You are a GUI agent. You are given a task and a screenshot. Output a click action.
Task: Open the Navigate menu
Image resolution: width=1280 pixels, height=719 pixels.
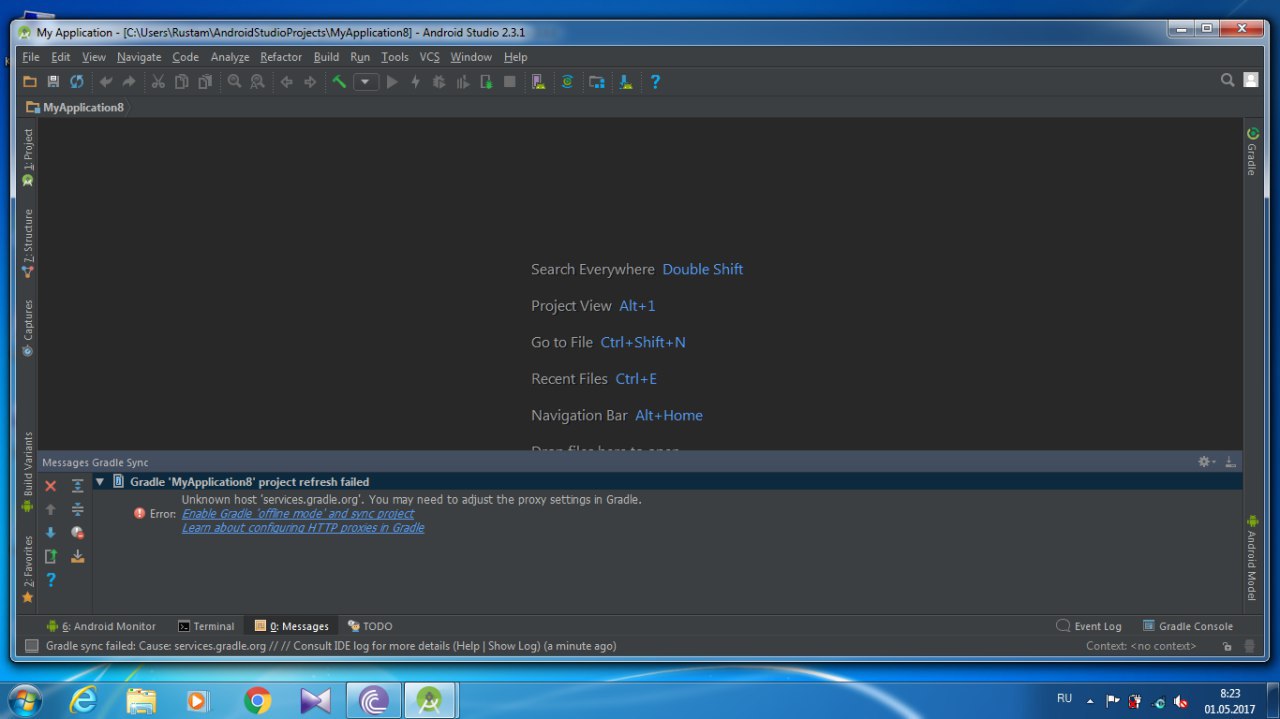pyautogui.click(x=139, y=57)
